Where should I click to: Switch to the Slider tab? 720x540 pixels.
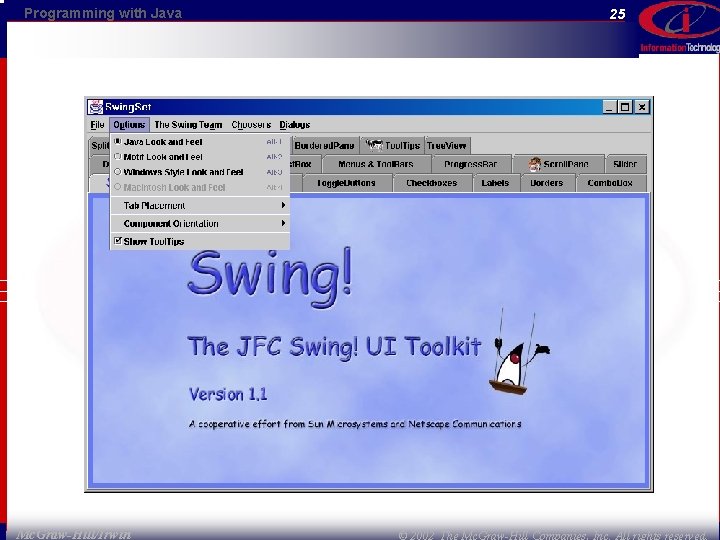point(625,164)
